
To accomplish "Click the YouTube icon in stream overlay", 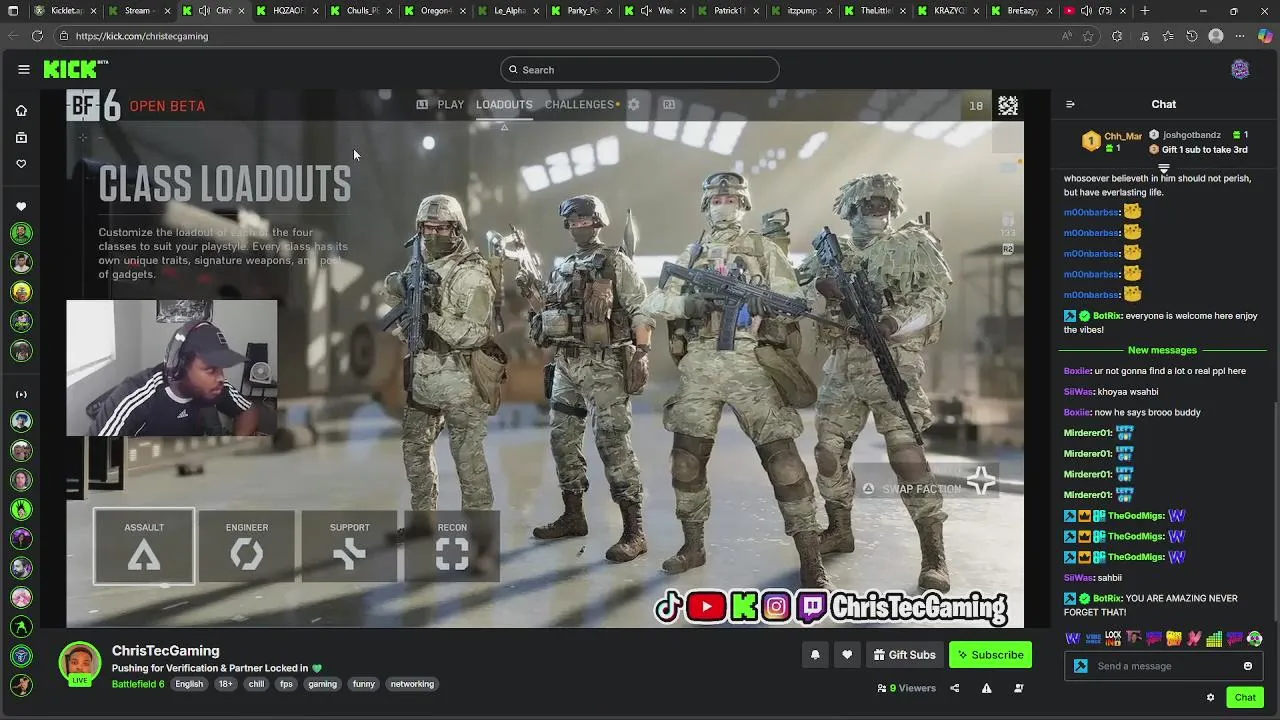I will (706, 606).
